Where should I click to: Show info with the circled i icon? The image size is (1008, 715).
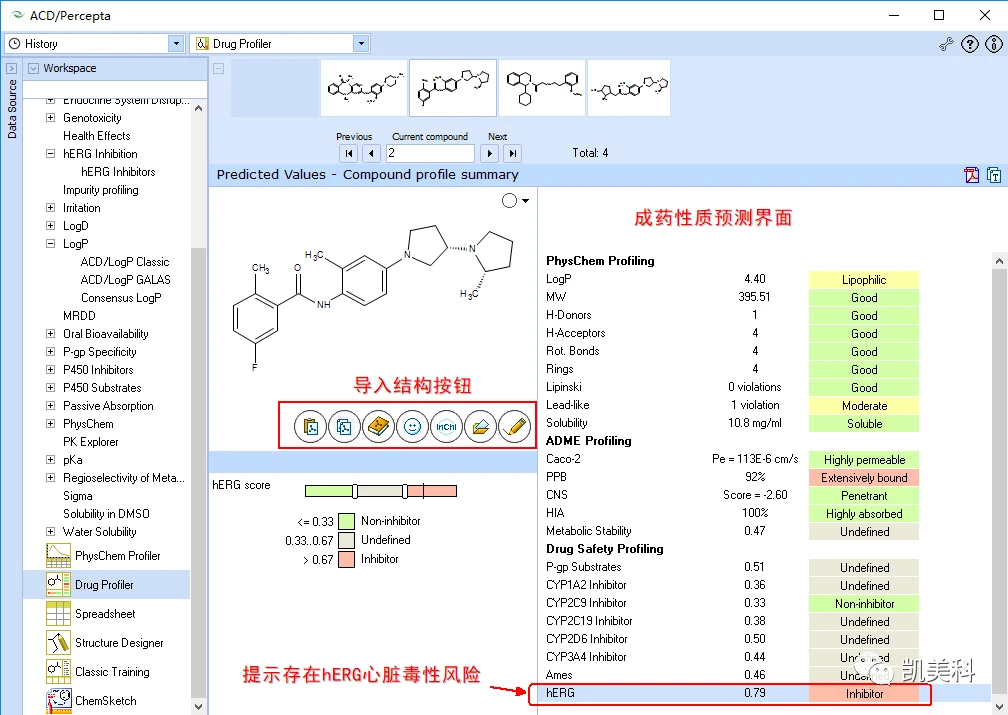994,44
